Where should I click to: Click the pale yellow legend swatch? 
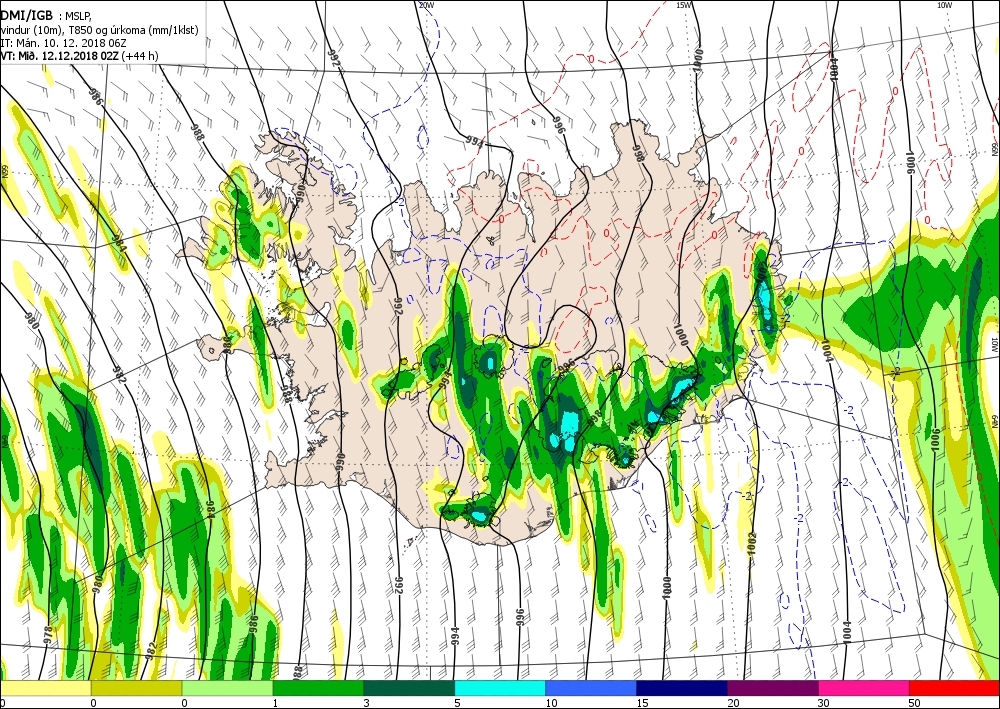tap(45, 688)
